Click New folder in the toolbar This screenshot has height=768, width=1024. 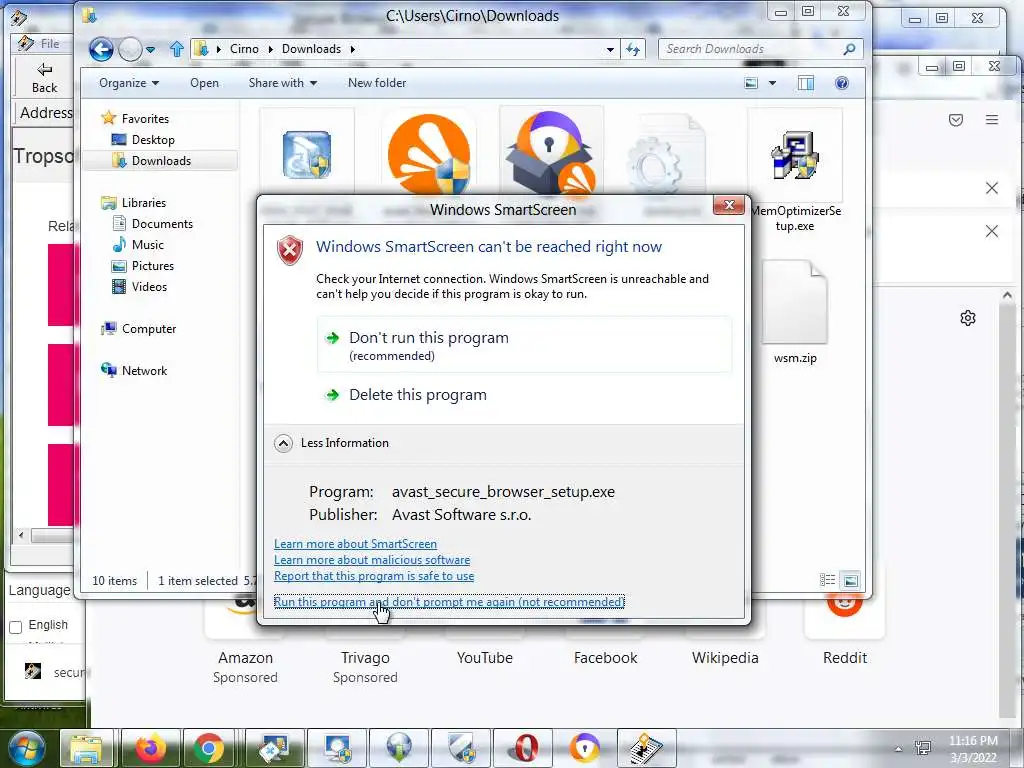377,83
